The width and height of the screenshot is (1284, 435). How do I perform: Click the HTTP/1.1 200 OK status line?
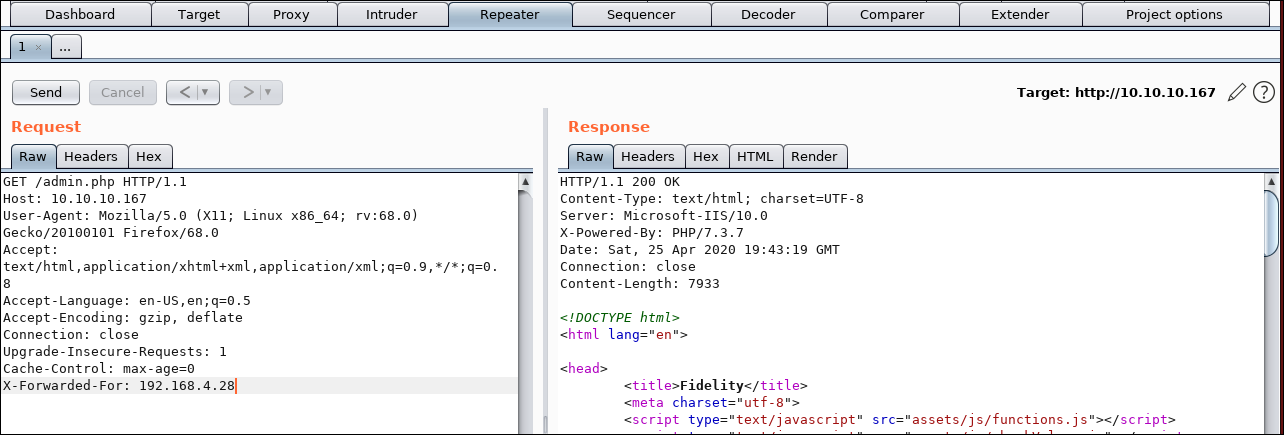619,182
